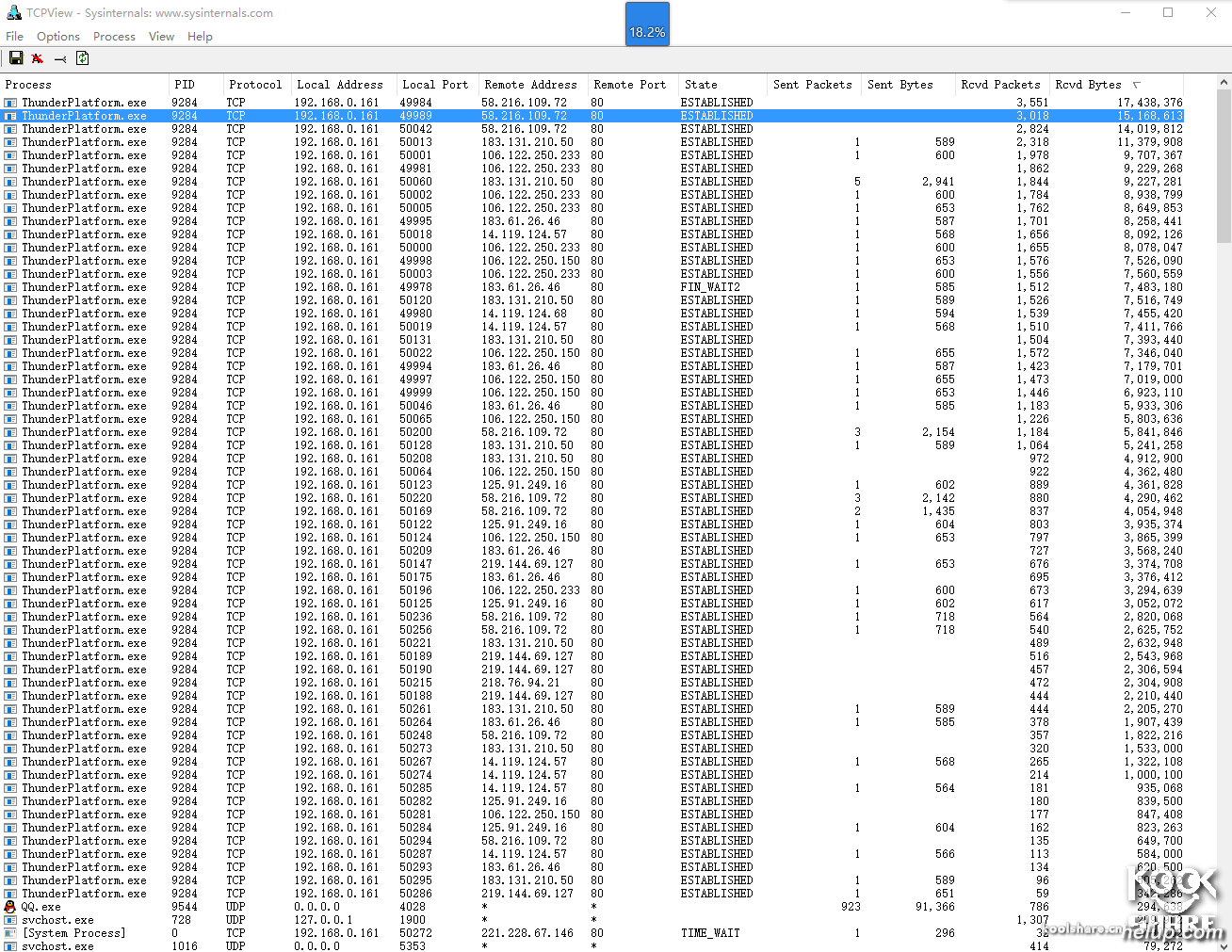Screen dimensions: 1232x952
Task: Click process icon of row with local port 50215
Action: [10, 683]
